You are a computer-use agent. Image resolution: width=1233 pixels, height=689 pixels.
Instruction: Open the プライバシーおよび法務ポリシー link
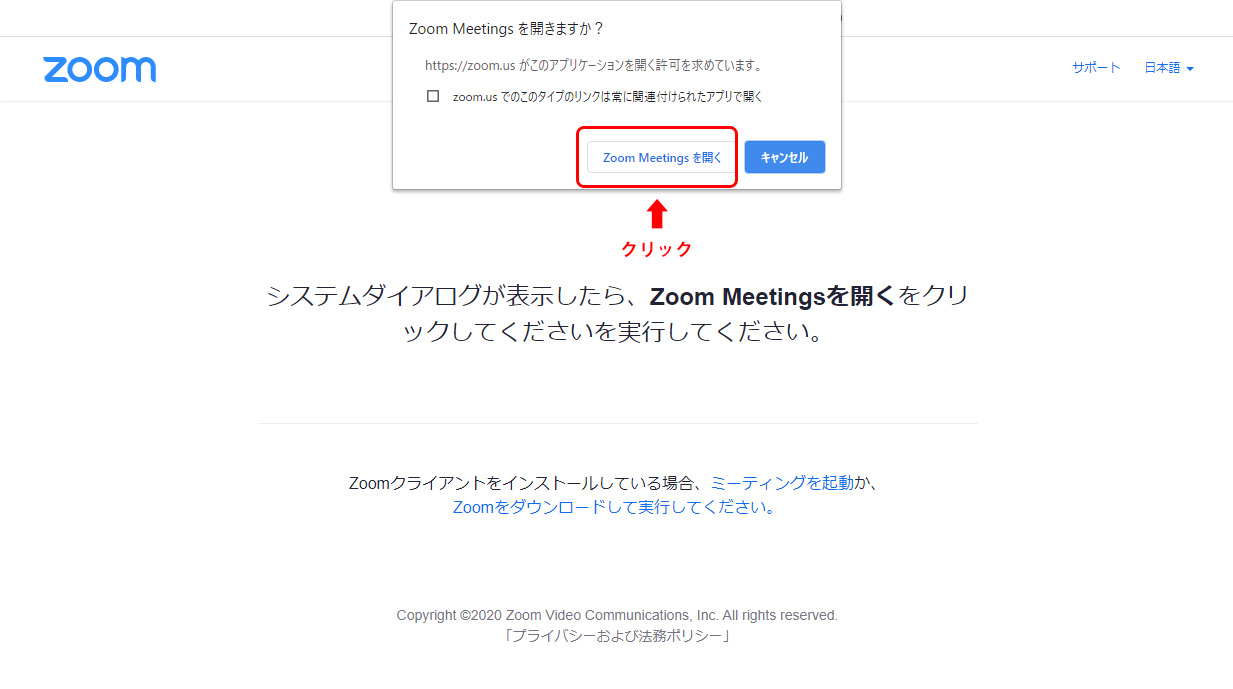pyautogui.click(x=617, y=636)
